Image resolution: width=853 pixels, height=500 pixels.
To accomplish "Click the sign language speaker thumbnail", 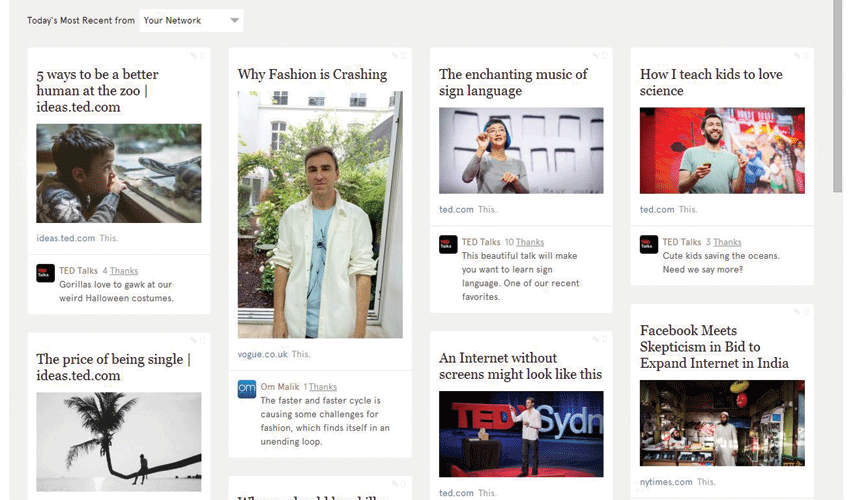I will point(521,150).
